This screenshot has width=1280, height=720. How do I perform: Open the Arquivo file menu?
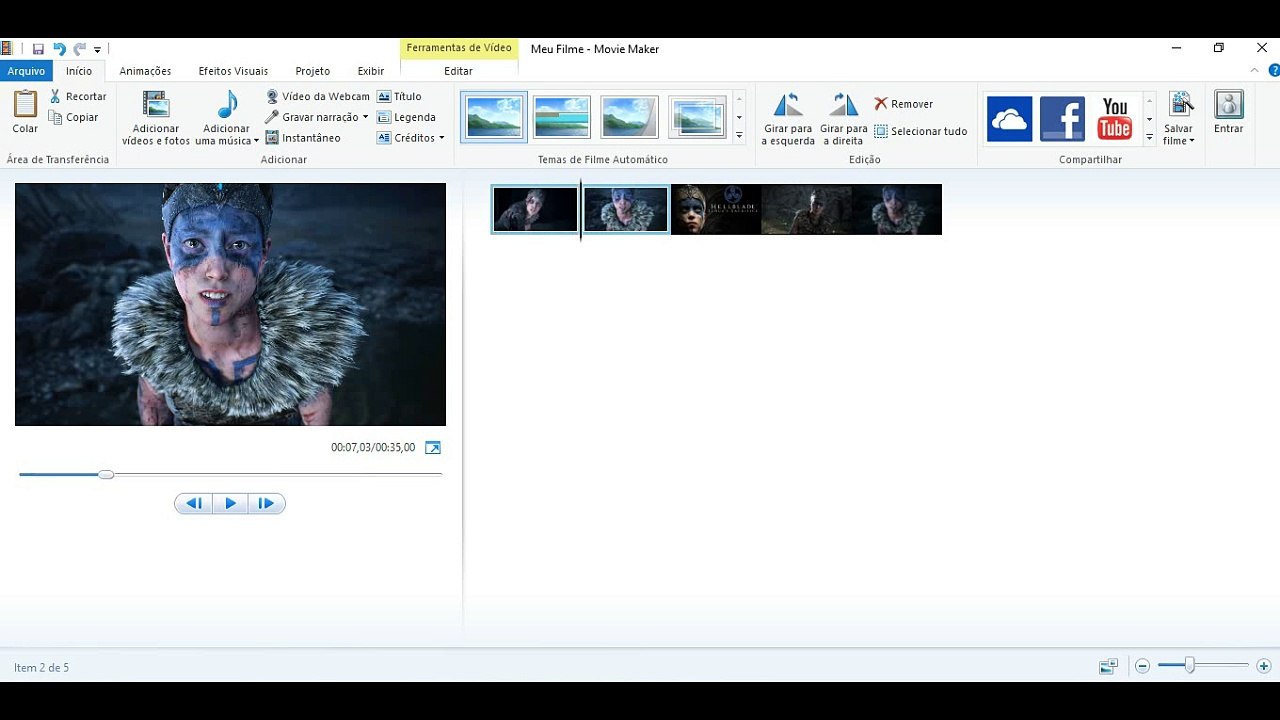pos(26,71)
